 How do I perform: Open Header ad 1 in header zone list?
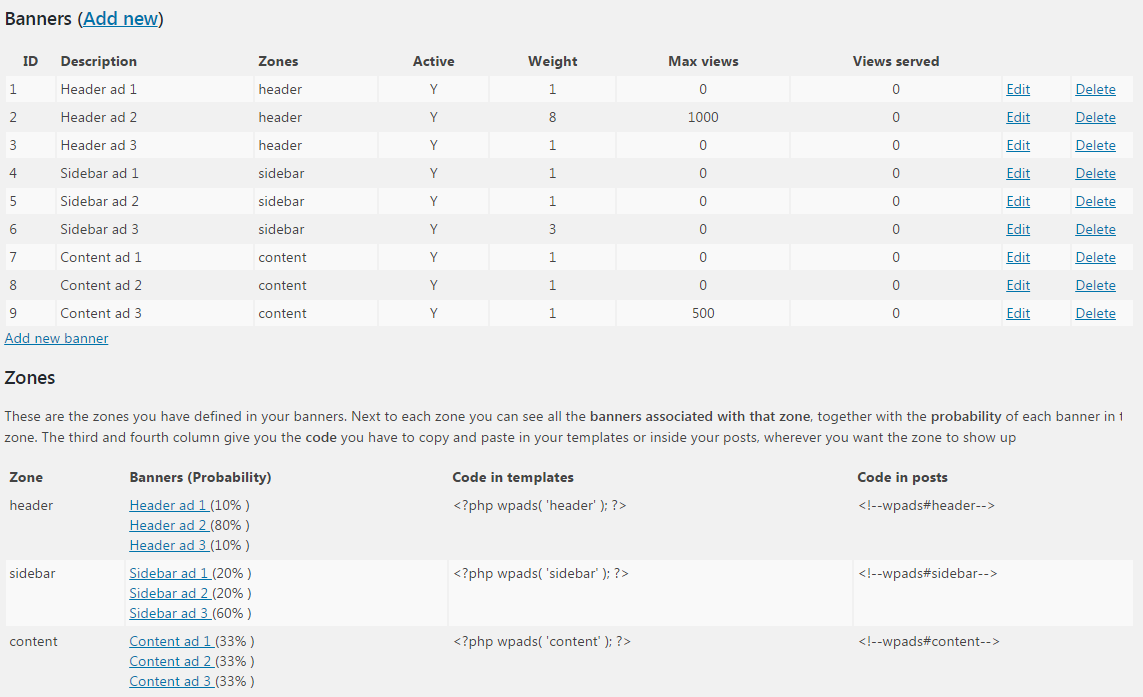[x=168, y=505]
